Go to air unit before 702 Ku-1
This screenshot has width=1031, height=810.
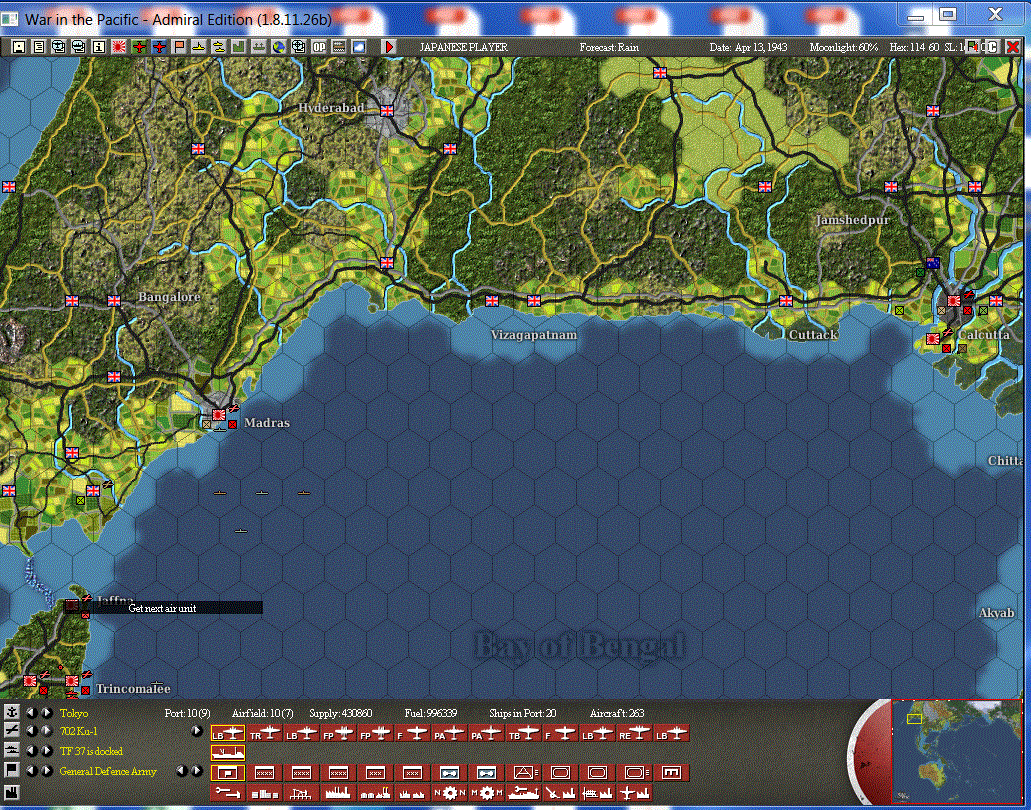pyautogui.click(x=30, y=730)
